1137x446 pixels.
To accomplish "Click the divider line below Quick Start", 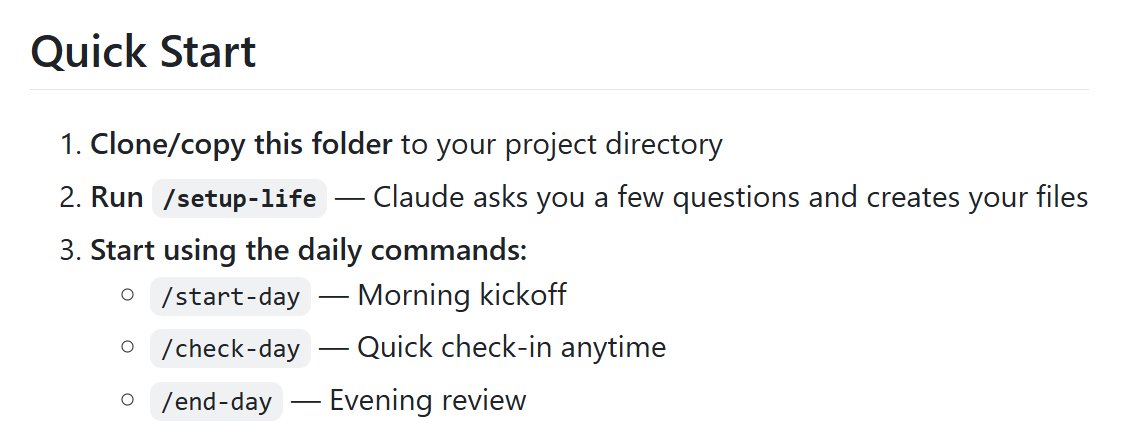I will point(560,90).
